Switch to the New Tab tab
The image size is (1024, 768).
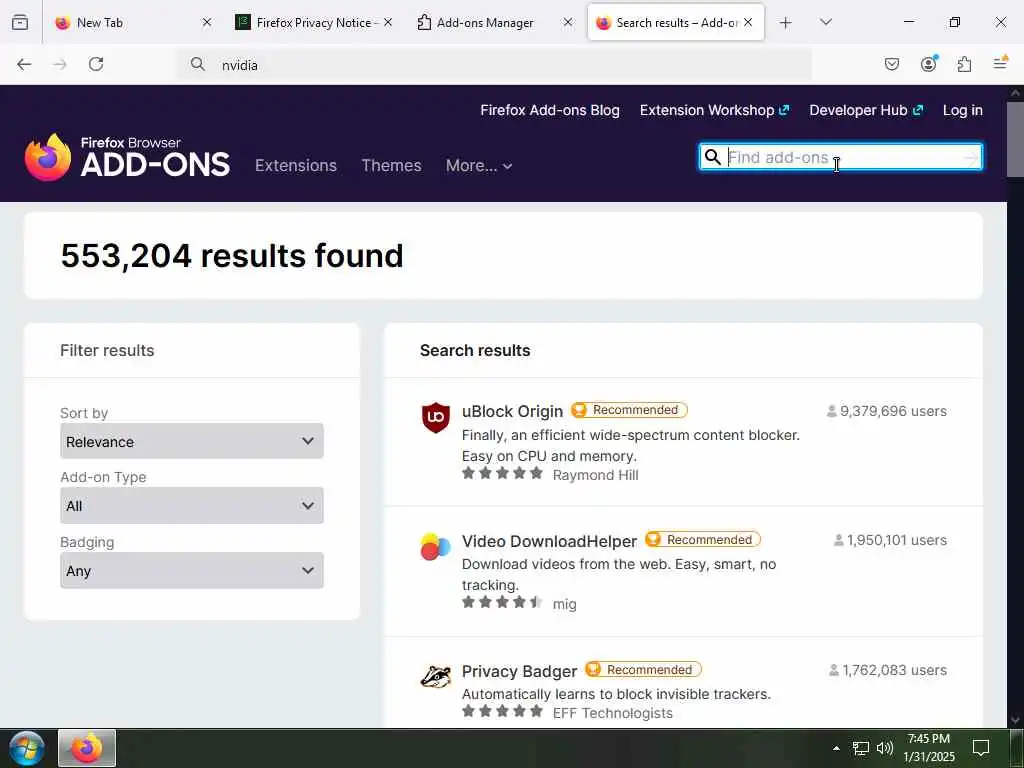tap(124, 23)
